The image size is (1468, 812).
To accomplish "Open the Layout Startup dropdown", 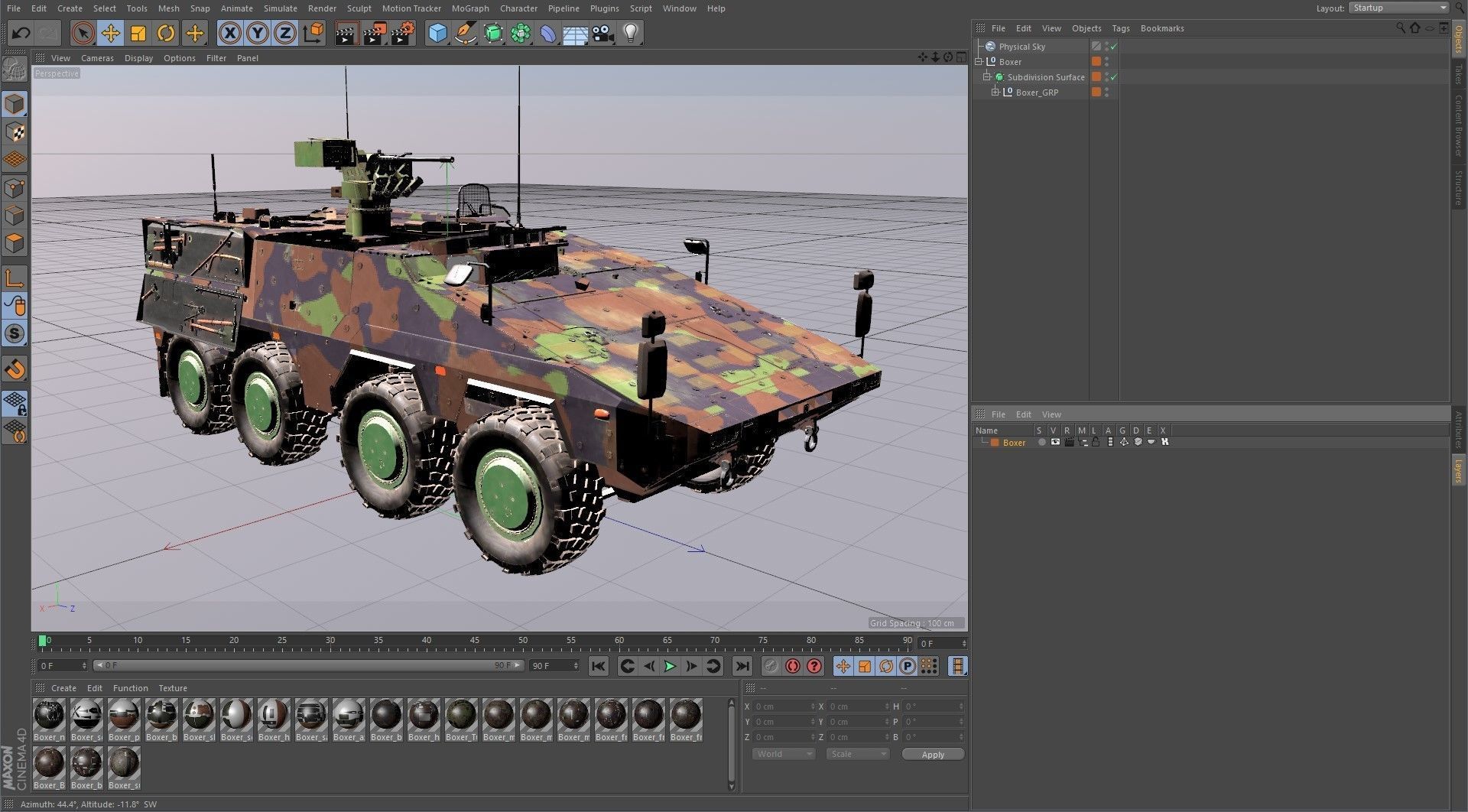I will coord(1398,8).
